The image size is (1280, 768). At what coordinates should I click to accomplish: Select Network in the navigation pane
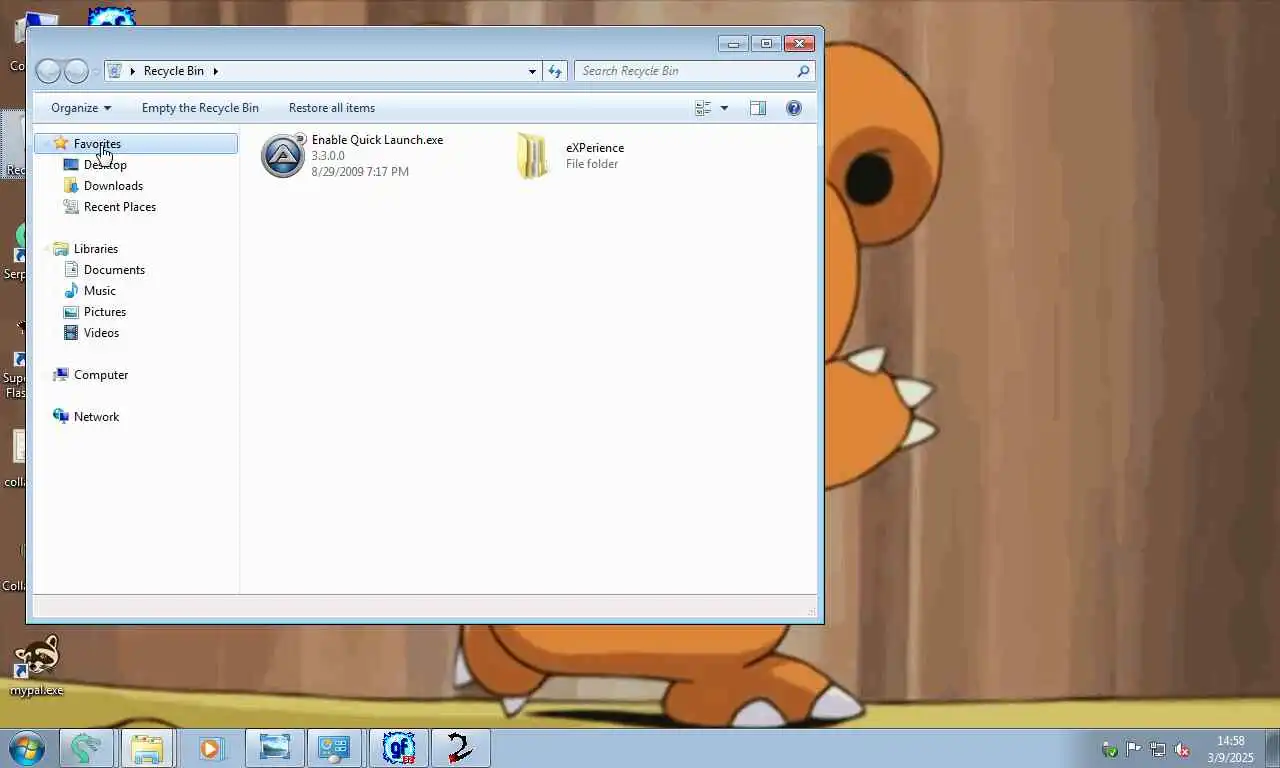pyautogui.click(x=96, y=417)
